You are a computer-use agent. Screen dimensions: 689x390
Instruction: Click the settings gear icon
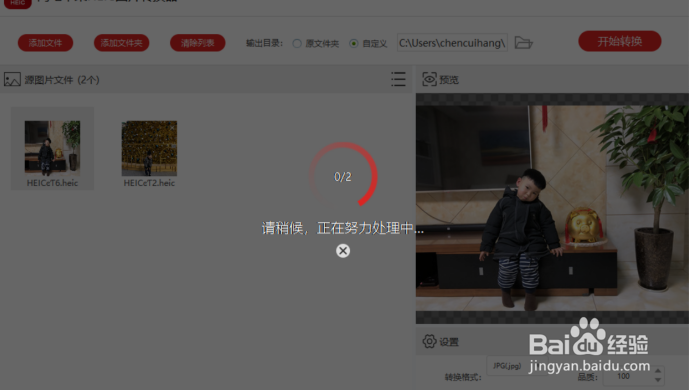(x=429, y=341)
